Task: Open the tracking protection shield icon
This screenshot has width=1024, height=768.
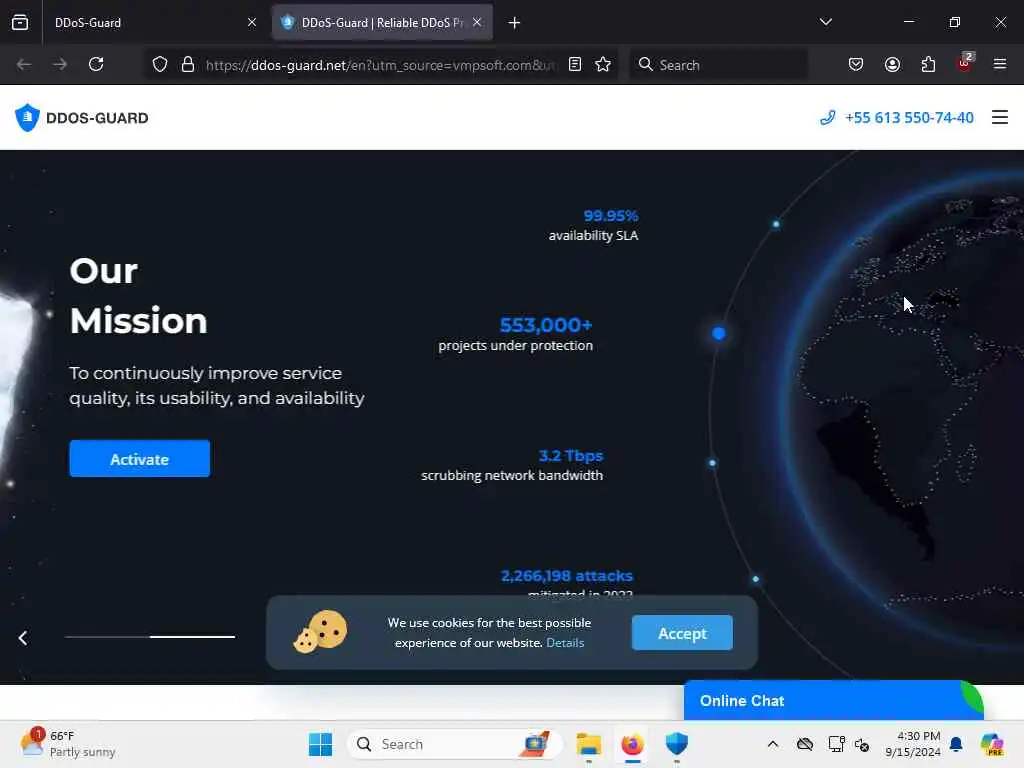Action: pos(160,64)
